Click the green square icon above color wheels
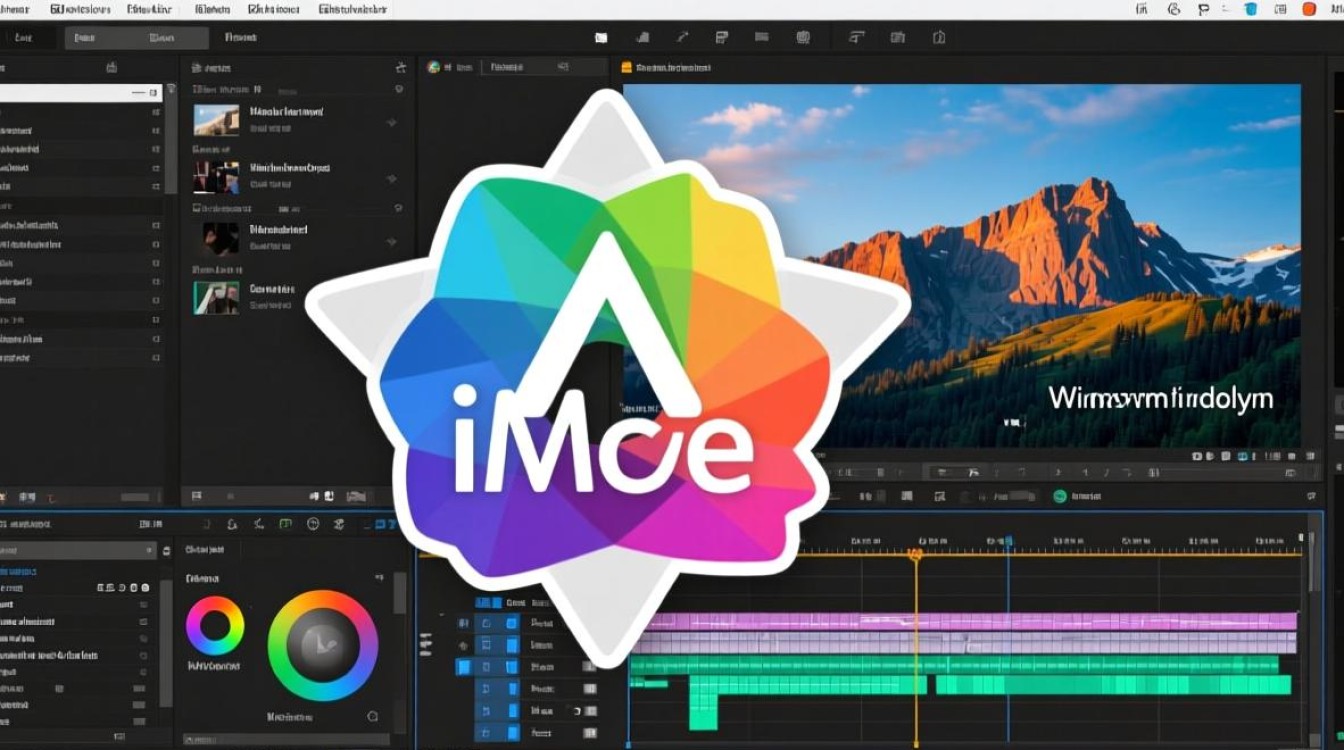 coord(285,523)
